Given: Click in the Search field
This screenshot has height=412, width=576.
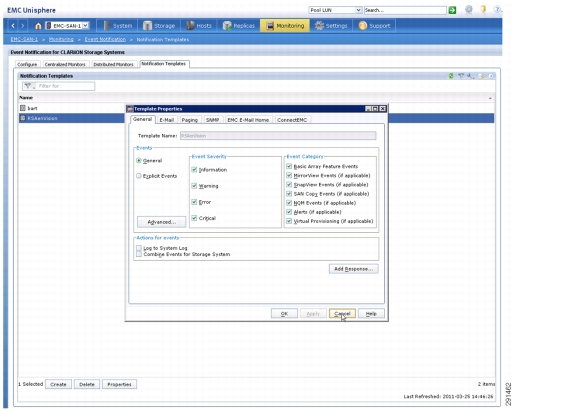Looking at the screenshot, I should [x=405, y=10].
